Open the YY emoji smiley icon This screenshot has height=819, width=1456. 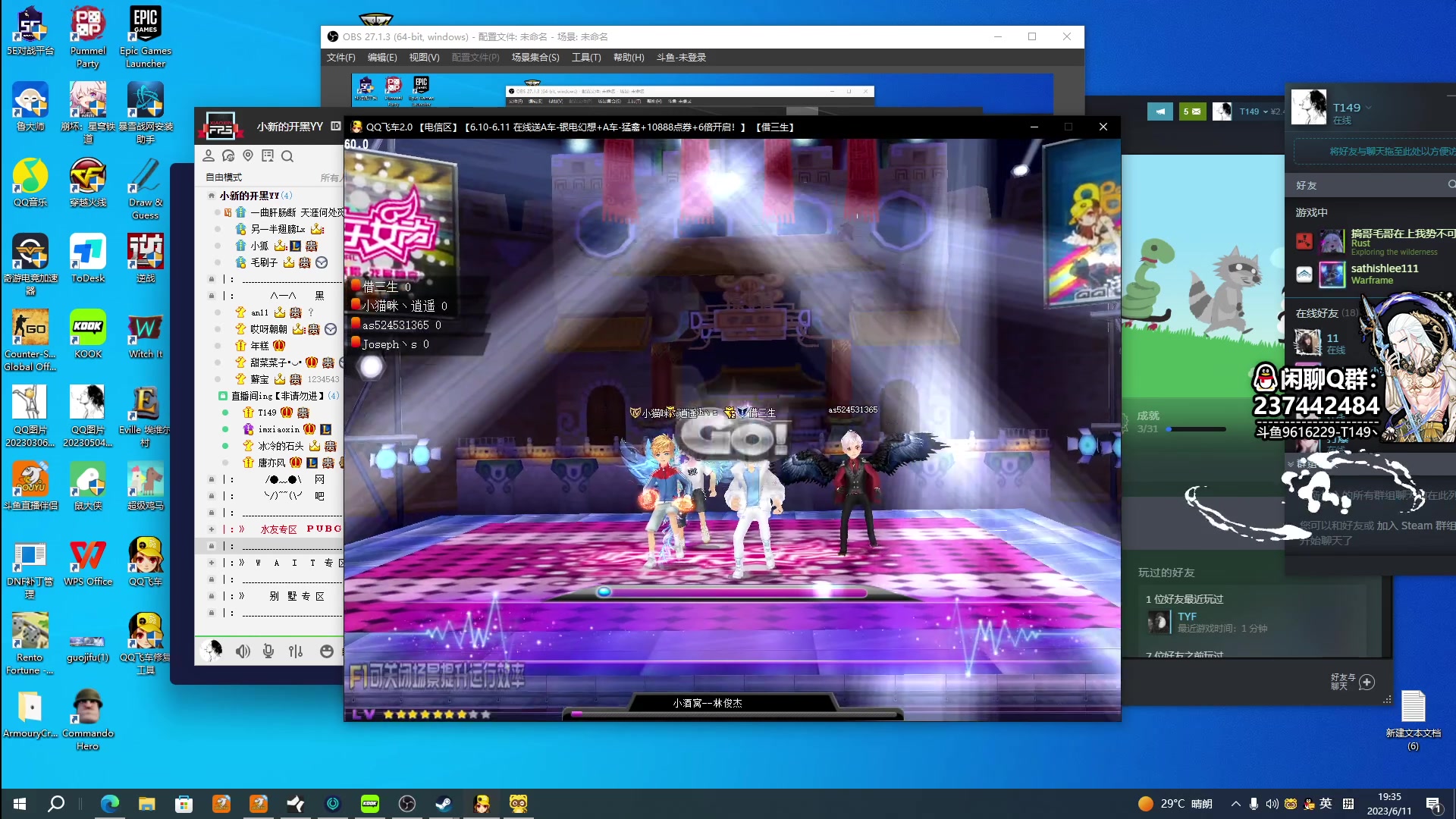[x=327, y=651]
